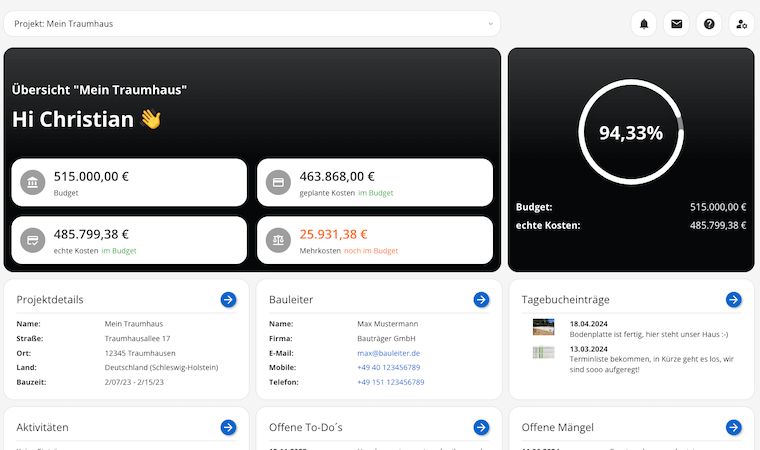The width and height of the screenshot is (760, 450).
Task: Open the 18.04.2024 diary entry thumbnail
Action: (543, 327)
